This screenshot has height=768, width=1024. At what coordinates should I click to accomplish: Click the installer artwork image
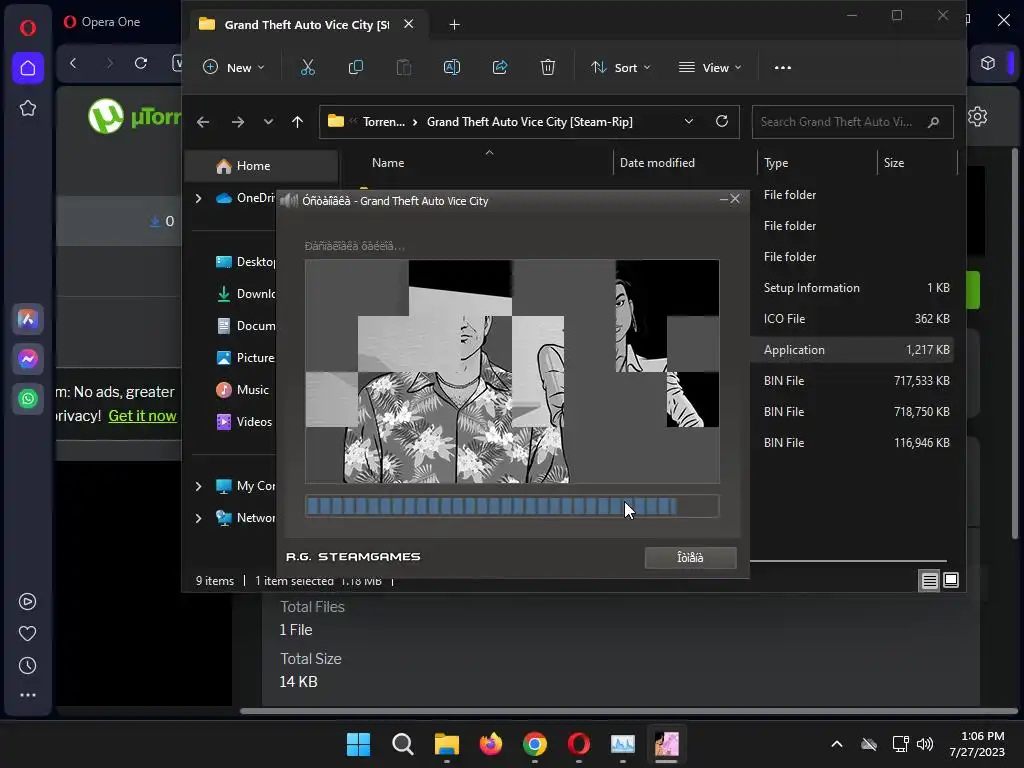click(x=512, y=372)
